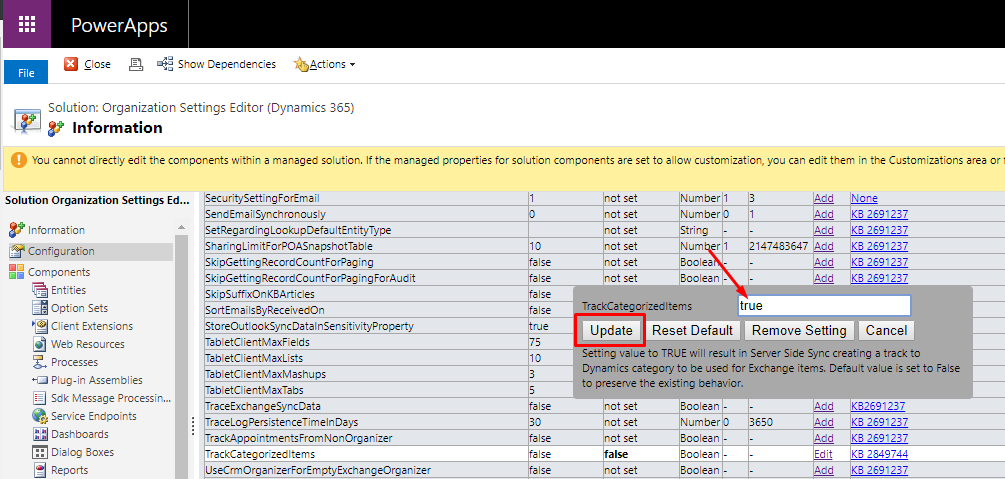Click the yellow warning icon
Screen dimensions: 1005x479
click(19, 160)
